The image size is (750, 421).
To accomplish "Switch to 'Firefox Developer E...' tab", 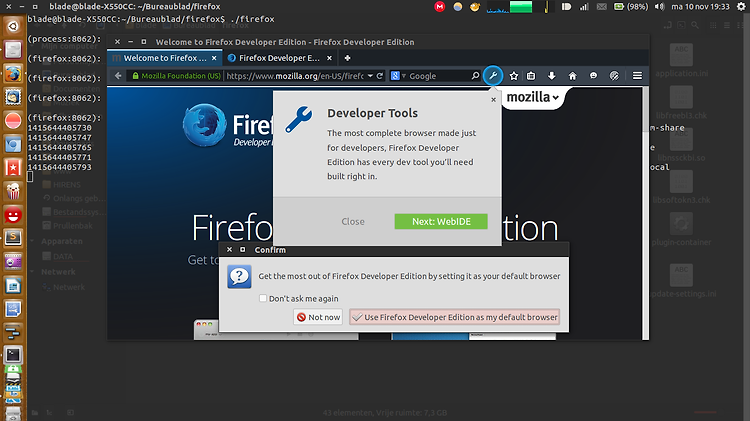I will coord(280,58).
